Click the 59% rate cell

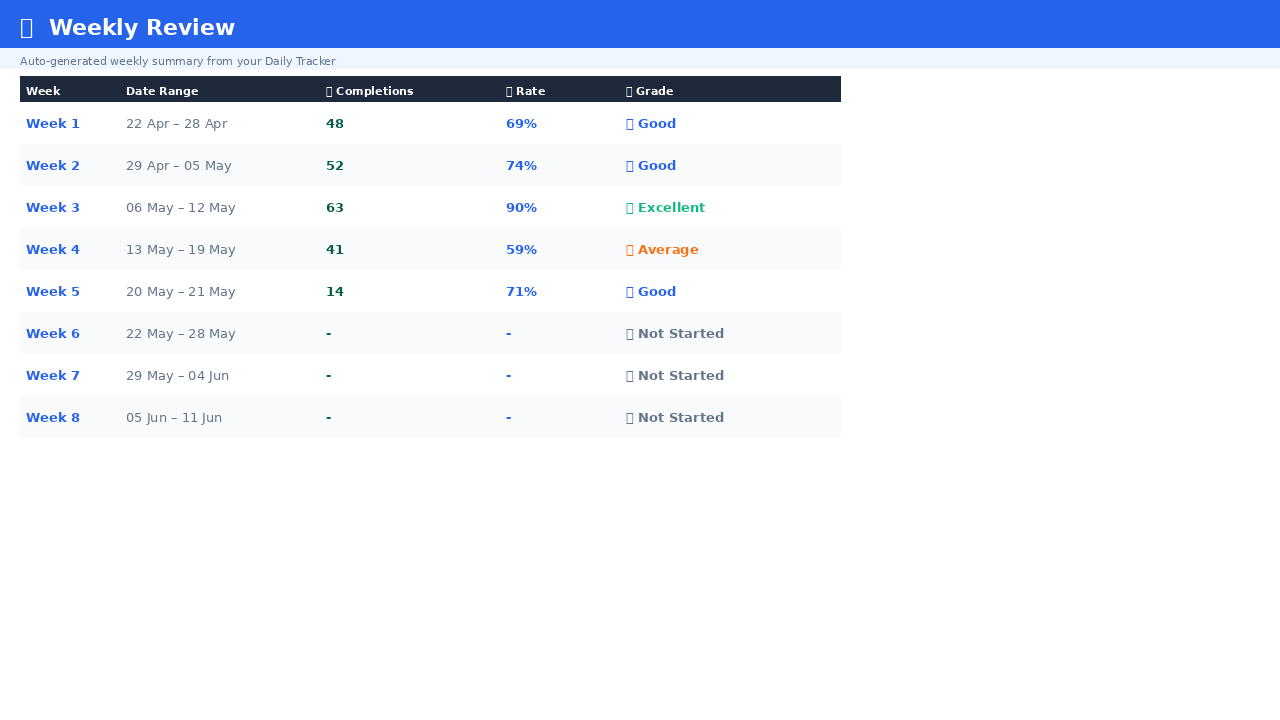click(x=522, y=250)
